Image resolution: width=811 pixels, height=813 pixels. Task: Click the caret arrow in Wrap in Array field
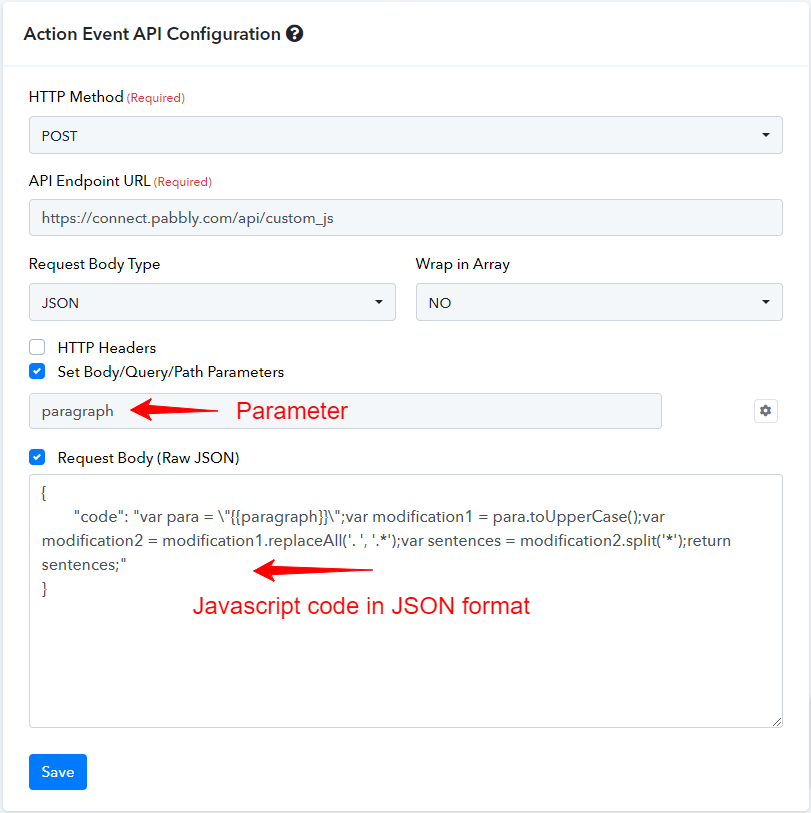click(x=765, y=302)
